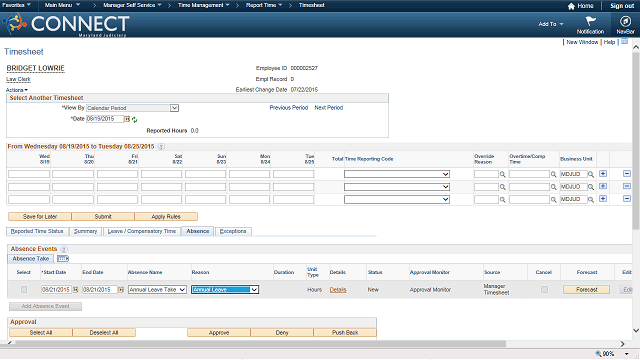Delete first timesheet row with minus icon
The width and height of the screenshot is (640, 360).
pos(627,174)
